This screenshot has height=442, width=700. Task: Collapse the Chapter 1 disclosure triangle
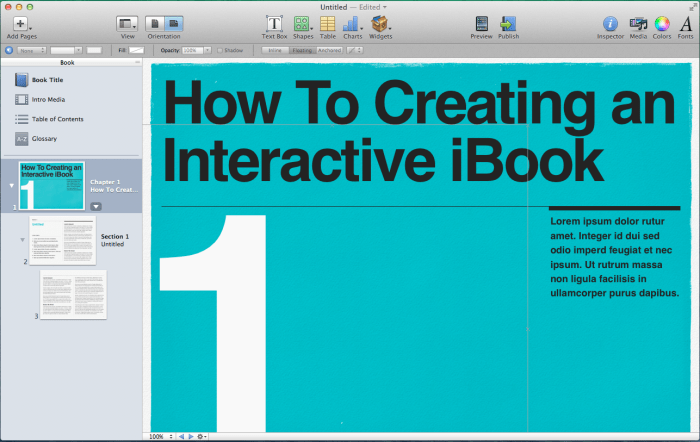[x=12, y=185]
